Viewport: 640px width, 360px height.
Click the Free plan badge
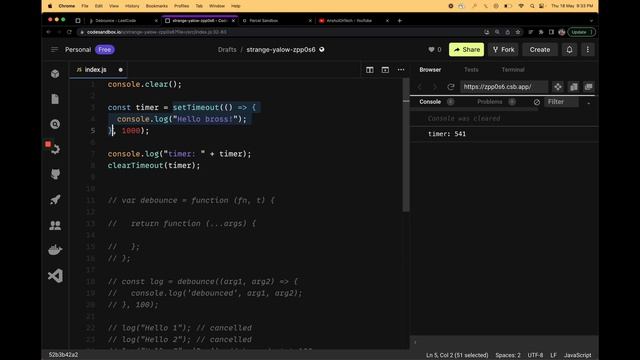tap(104, 49)
